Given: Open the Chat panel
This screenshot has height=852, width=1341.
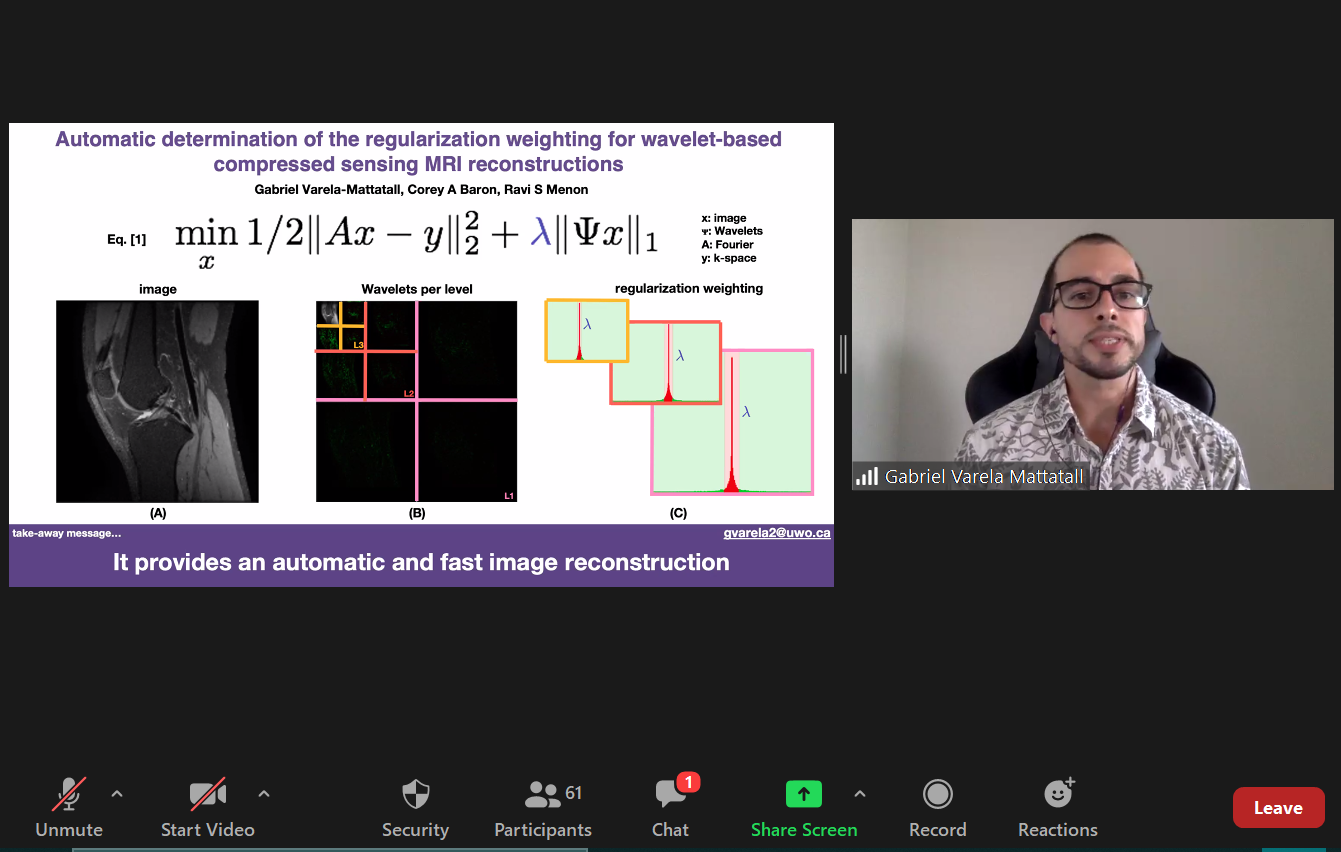Looking at the screenshot, I should (x=669, y=807).
